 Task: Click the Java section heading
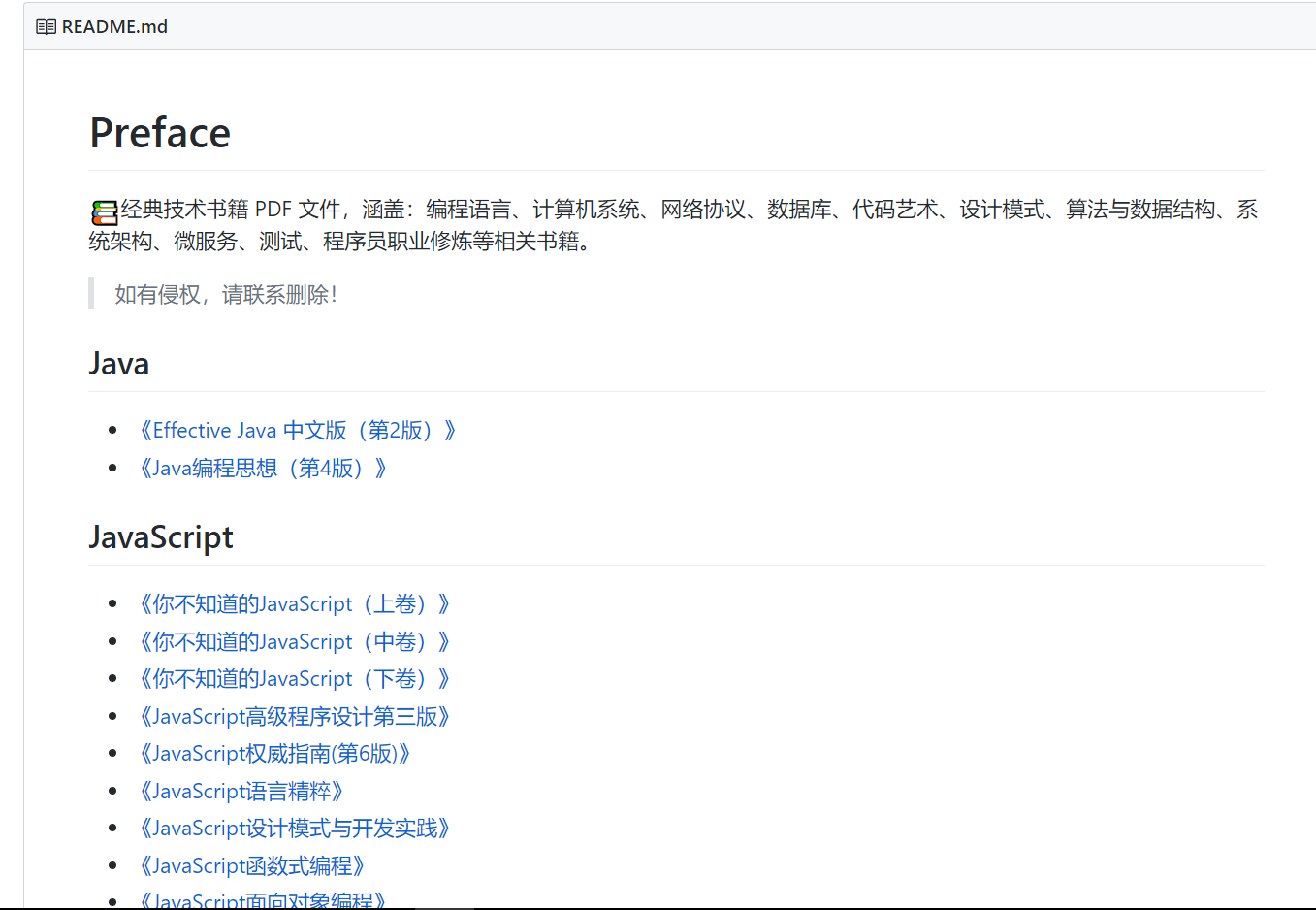pyautogui.click(x=119, y=365)
